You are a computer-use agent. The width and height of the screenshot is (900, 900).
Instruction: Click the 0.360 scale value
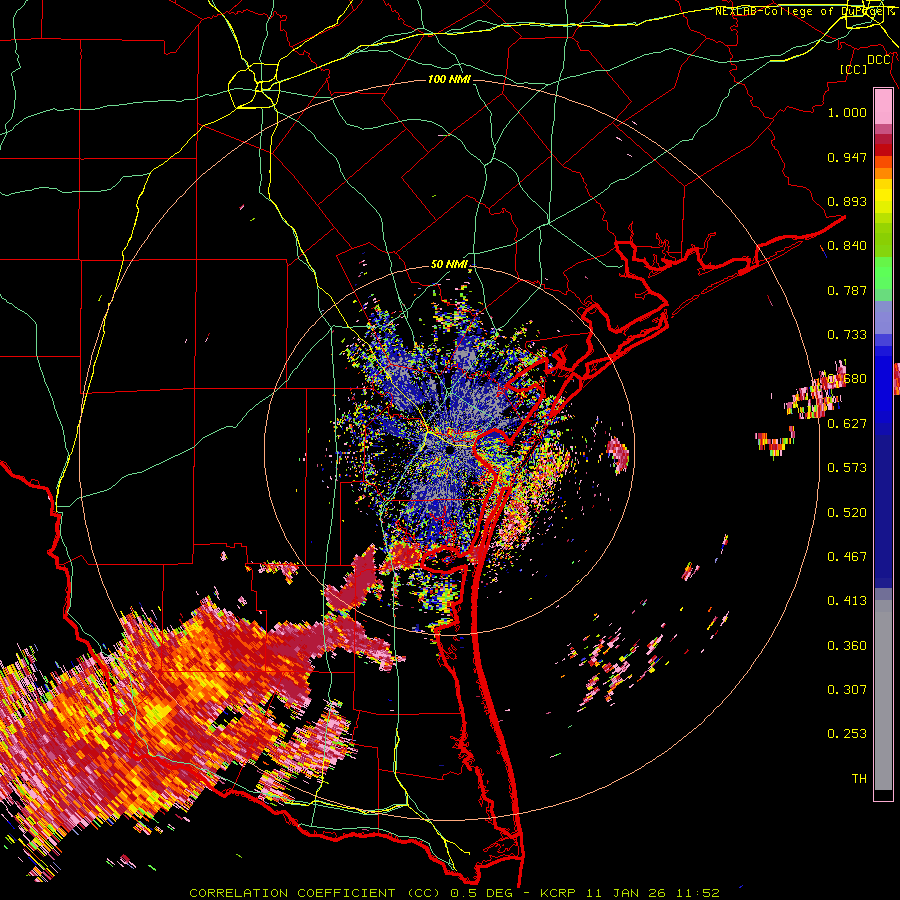[847, 646]
